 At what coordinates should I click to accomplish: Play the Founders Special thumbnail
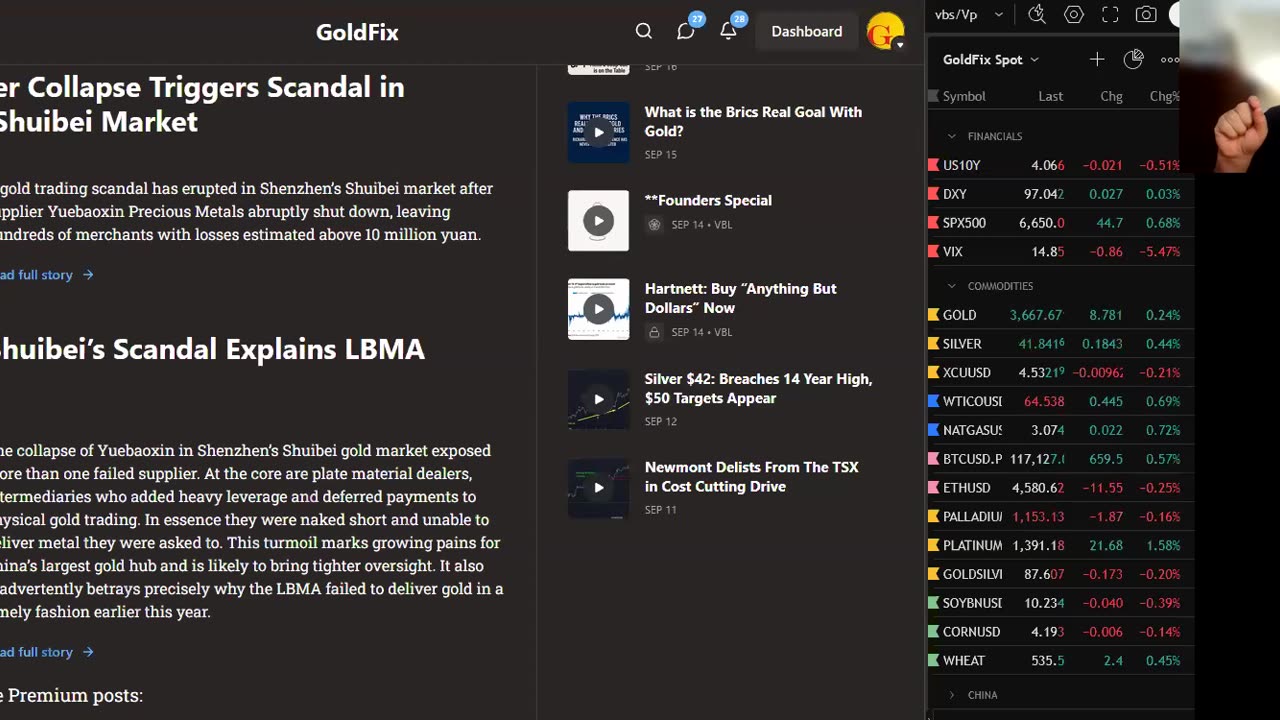point(599,220)
